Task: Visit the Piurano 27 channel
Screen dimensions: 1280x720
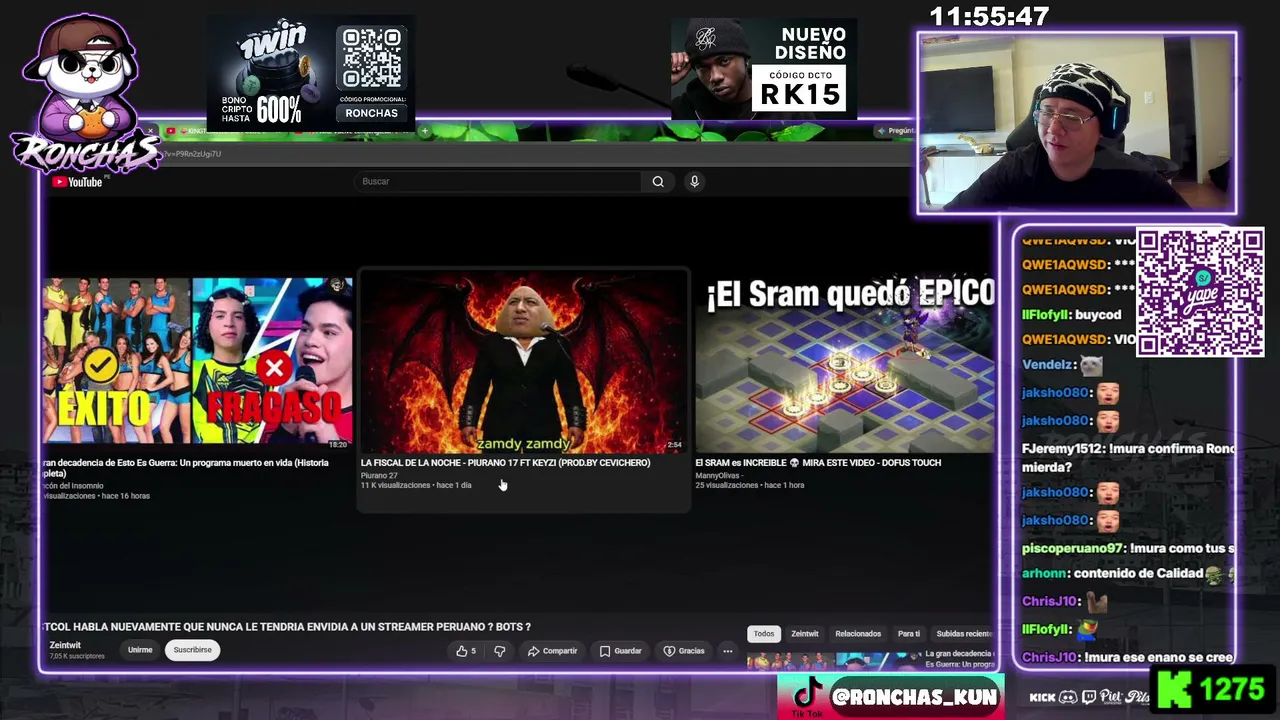Action: pyautogui.click(x=379, y=475)
